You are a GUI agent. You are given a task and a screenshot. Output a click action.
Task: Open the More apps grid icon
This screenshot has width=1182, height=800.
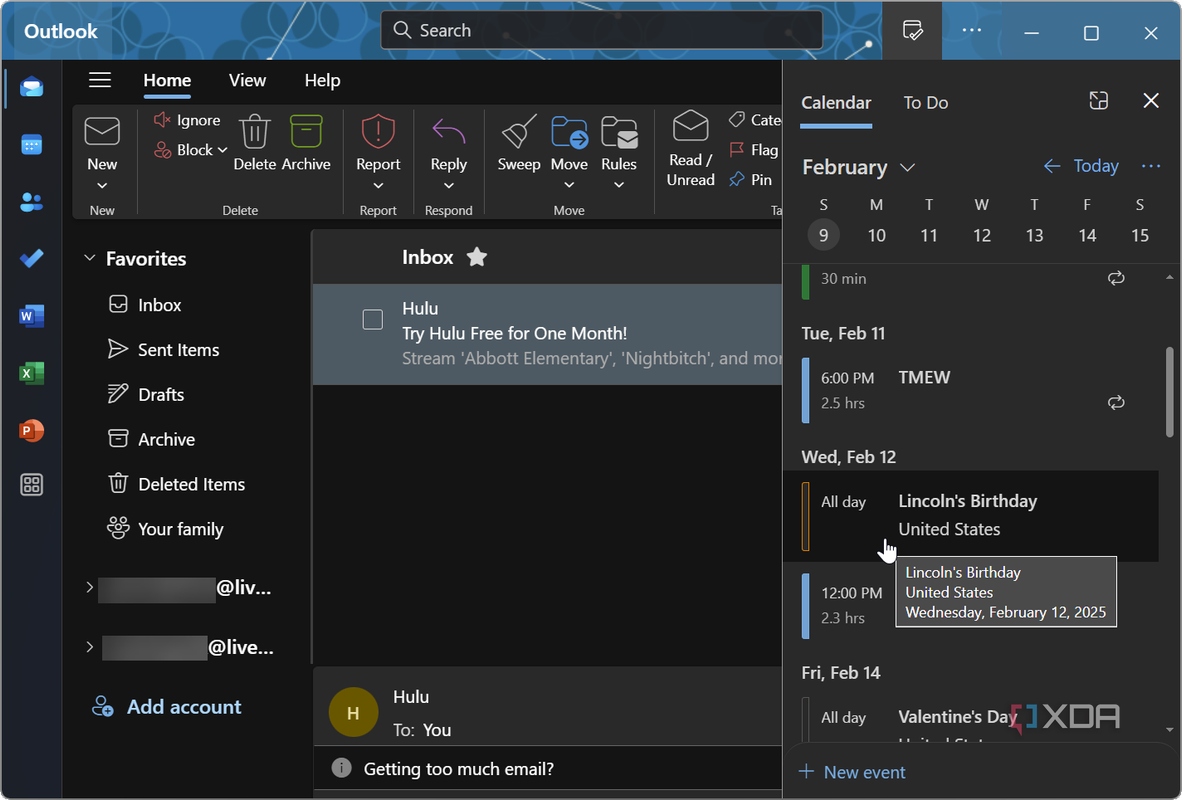(x=32, y=485)
